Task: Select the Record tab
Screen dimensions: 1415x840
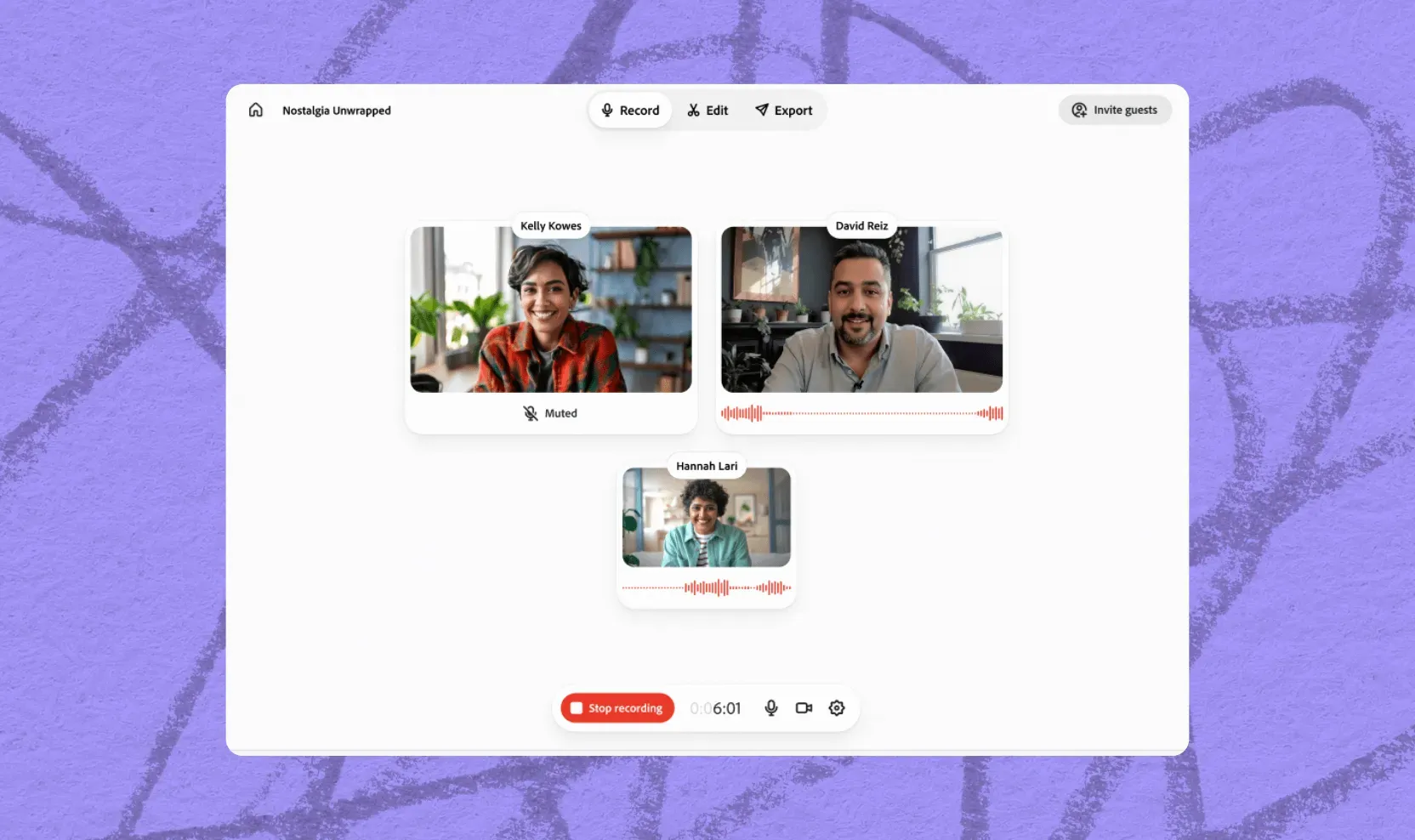Action: click(629, 110)
